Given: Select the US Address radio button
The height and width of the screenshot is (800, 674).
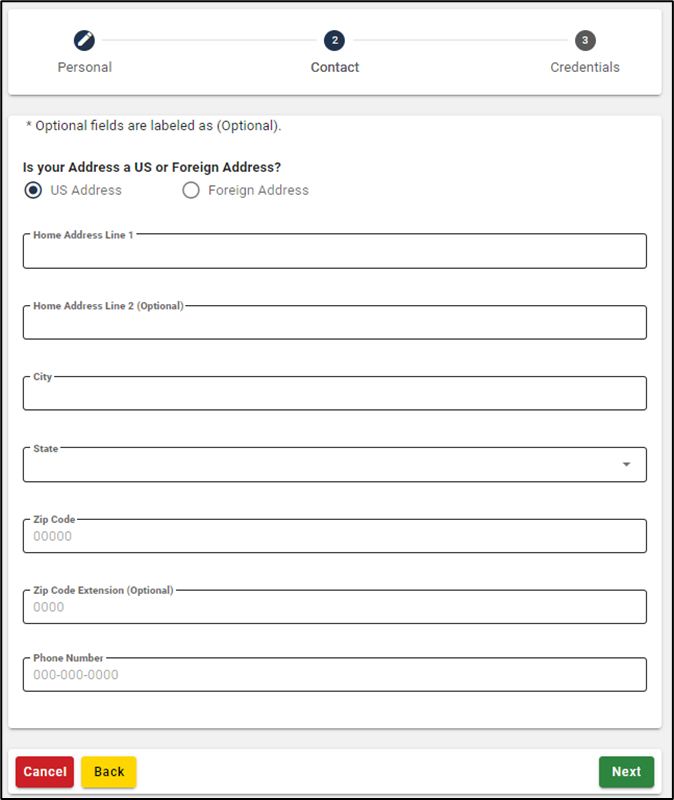Looking at the screenshot, I should (x=33, y=190).
